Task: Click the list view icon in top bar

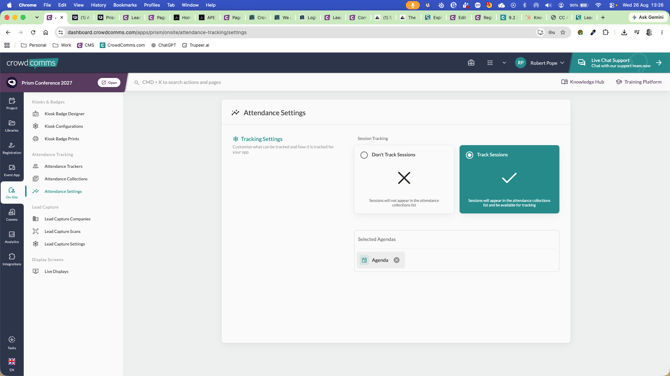Action: pyautogui.click(x=490, y=63)
